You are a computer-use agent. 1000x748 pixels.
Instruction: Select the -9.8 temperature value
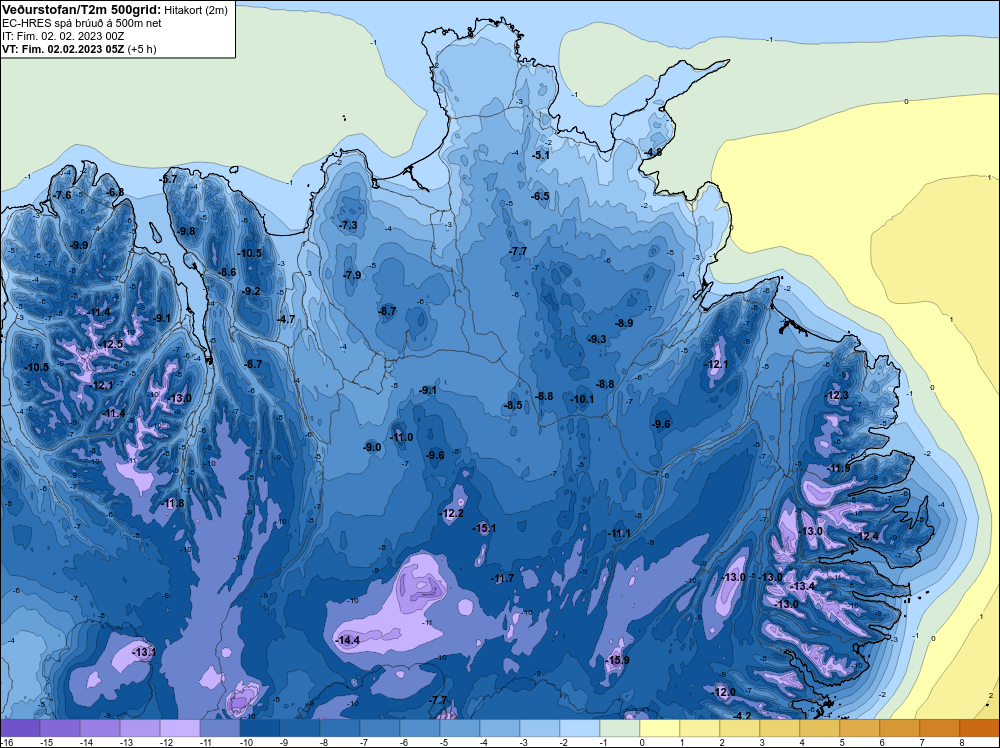[x=187, y=231]
